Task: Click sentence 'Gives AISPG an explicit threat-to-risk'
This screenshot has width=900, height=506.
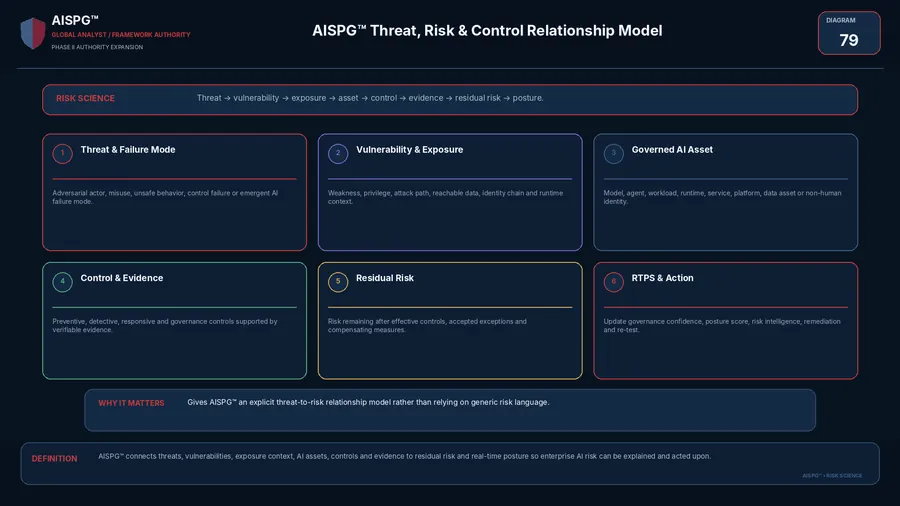Action: (x=368, y=402)
